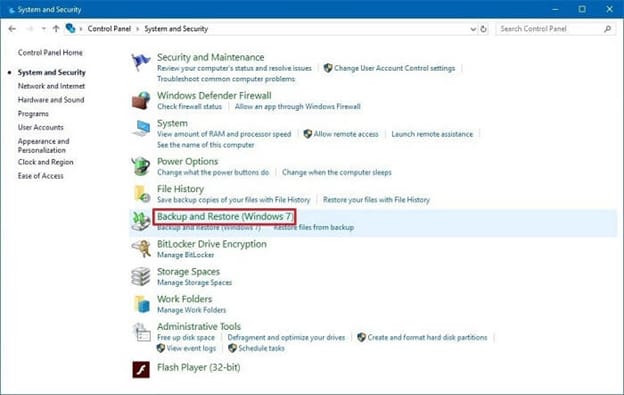Click the Control Panel icon in address bar
624x395 pixels.
pyautogui.click(x=70, y=28)
